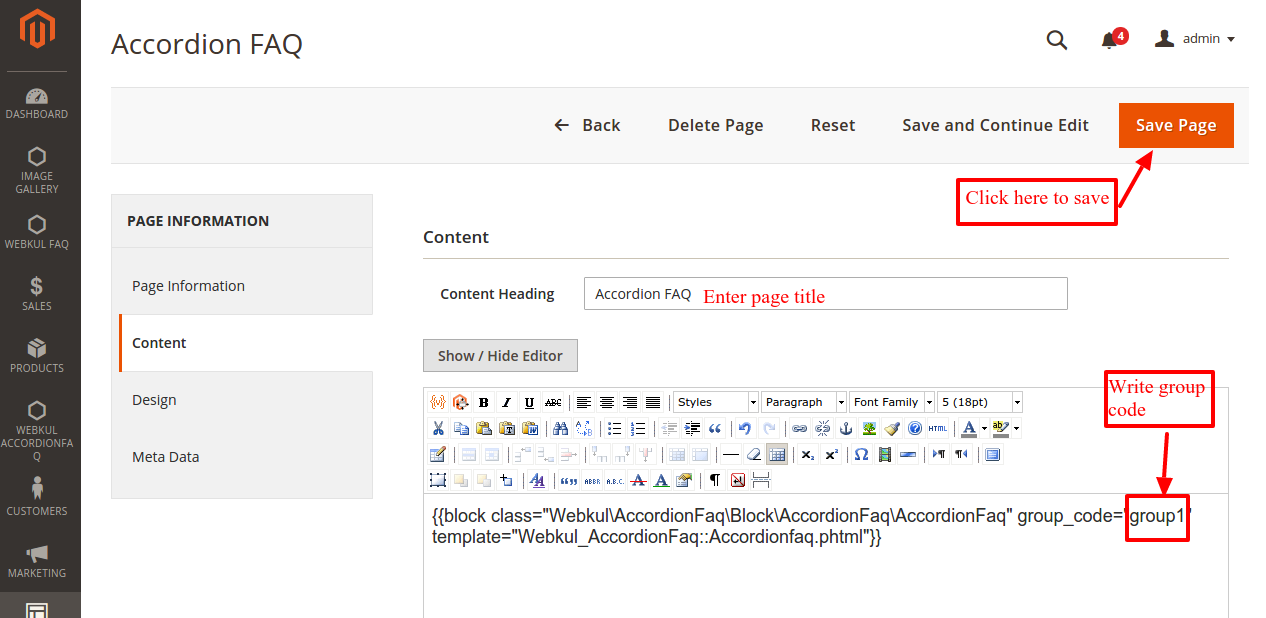Viewport: 1266px width, 618px height.
Task: Insert special character omega icon
Action: (860, 454)
